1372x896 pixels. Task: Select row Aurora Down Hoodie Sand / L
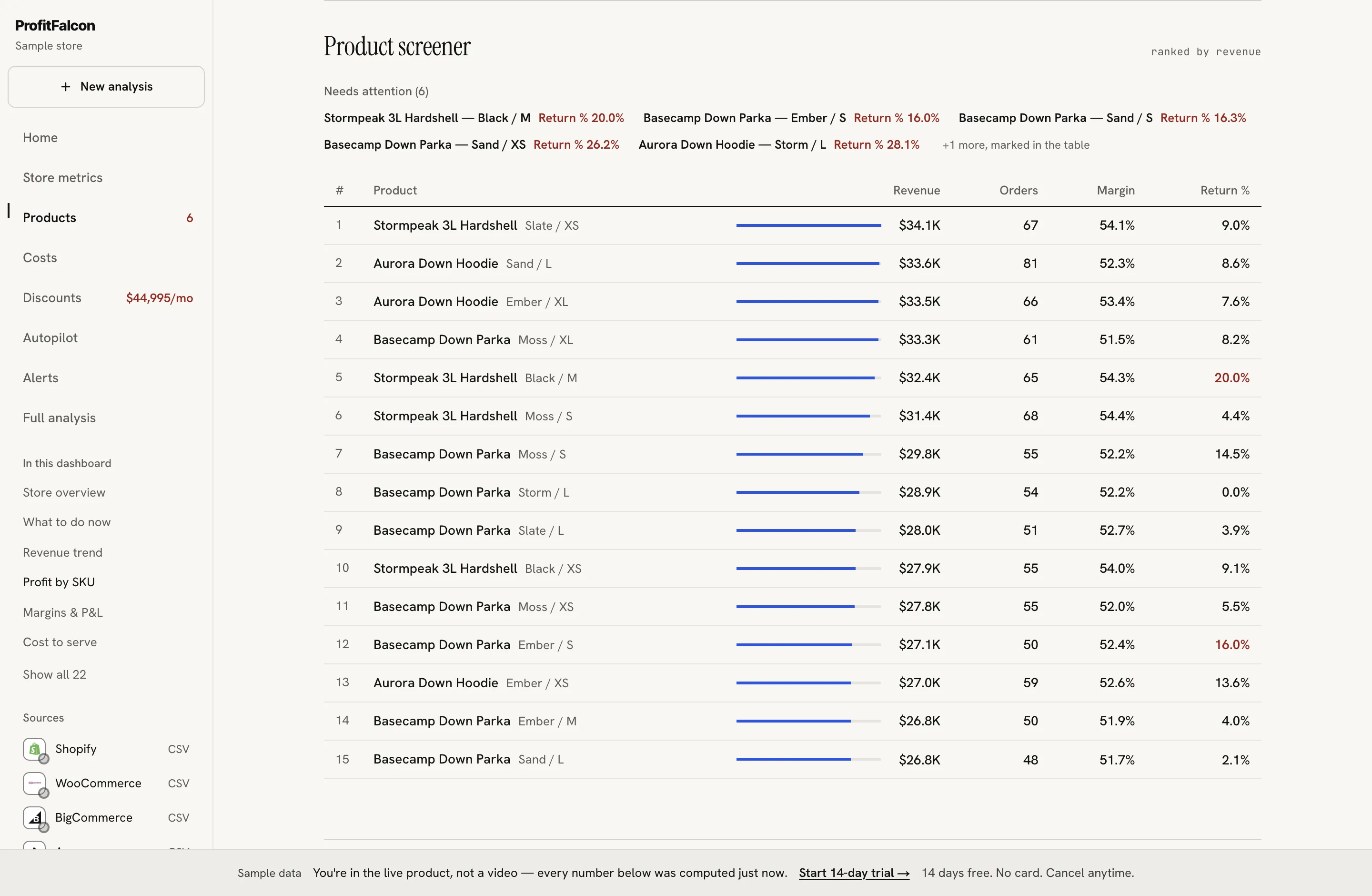793,264
